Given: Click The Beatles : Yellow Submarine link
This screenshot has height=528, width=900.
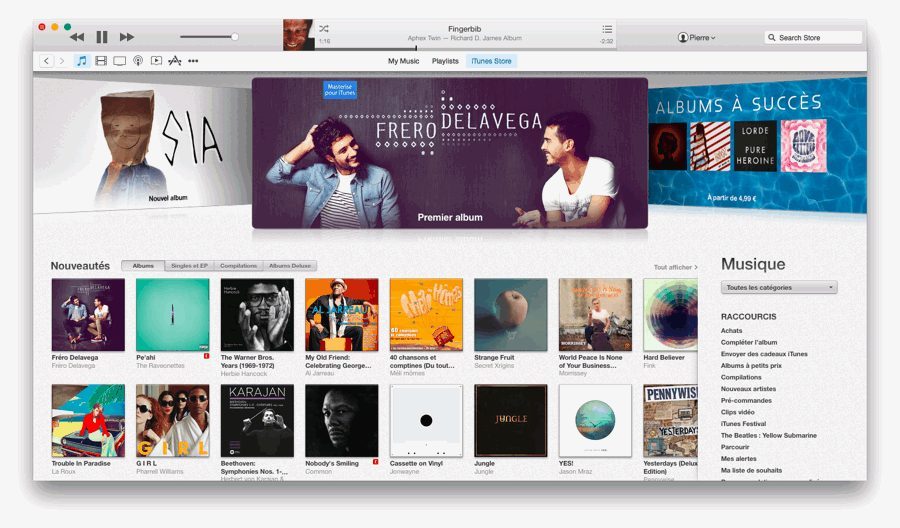Looking at the screenshot, I should click(x=769, y=436).
